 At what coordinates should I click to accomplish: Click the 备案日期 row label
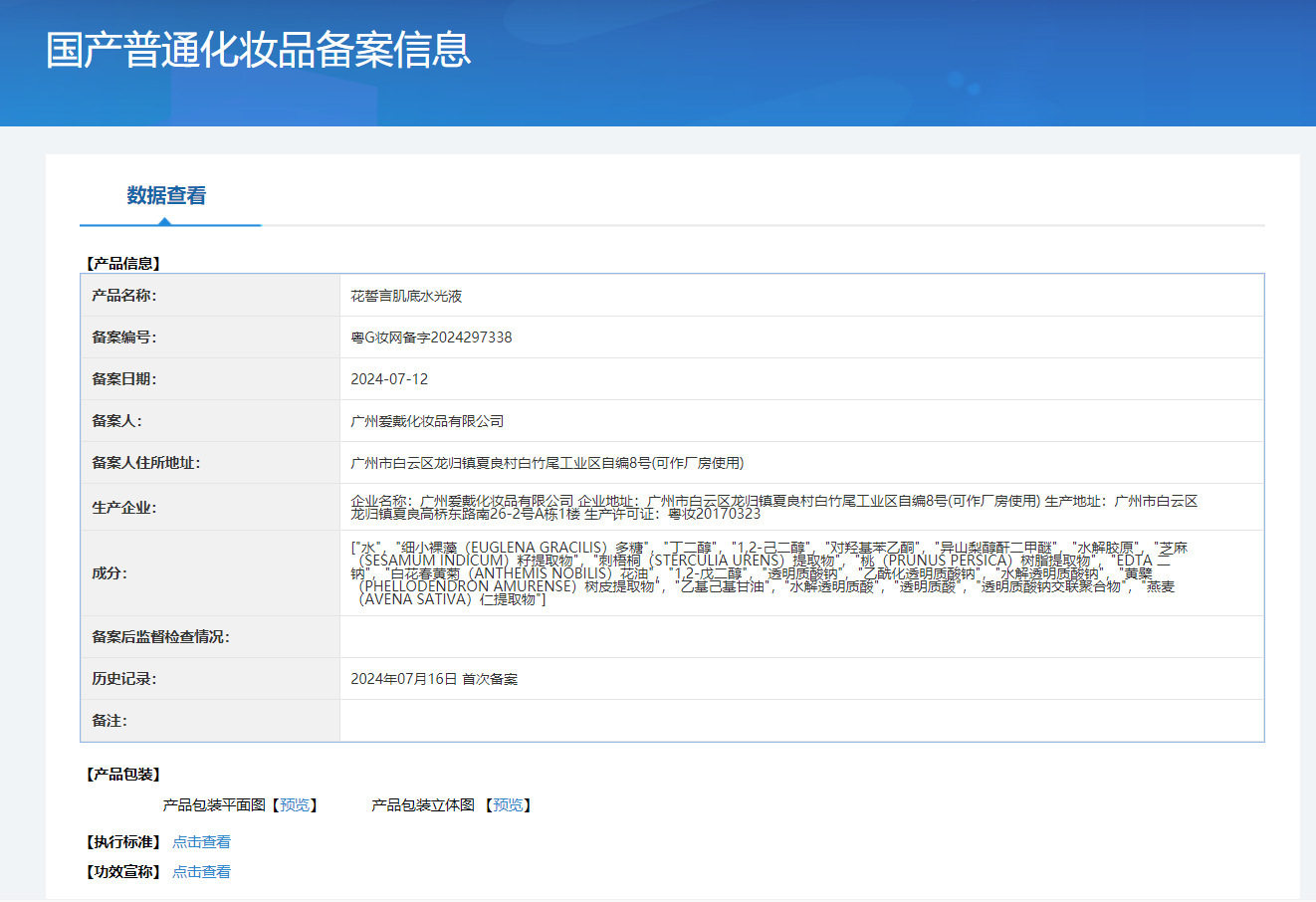click(x=124, y=379)
